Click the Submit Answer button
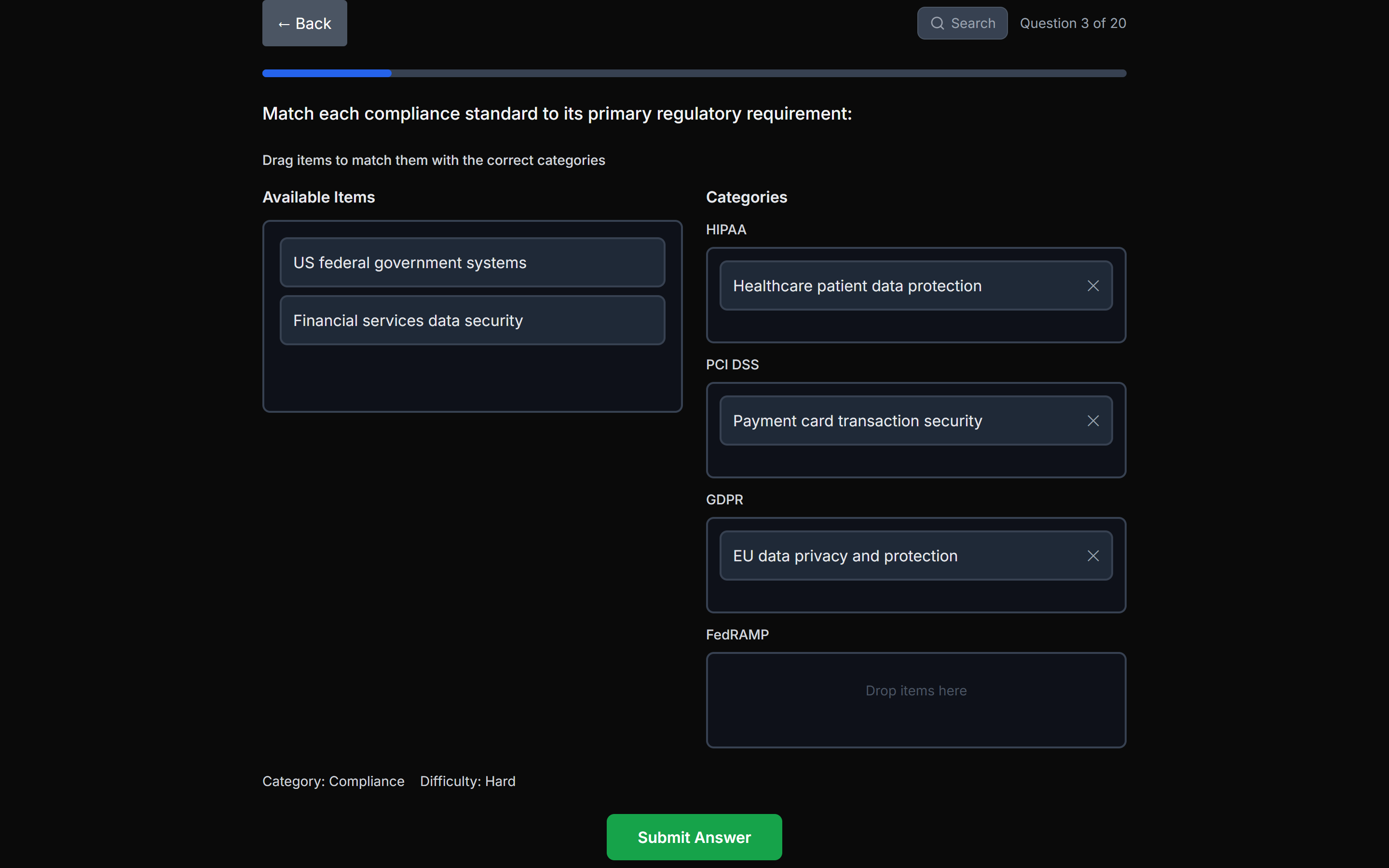Viewport: 1389px width, 868px height. pyautogui.click(x=694, y=837)
